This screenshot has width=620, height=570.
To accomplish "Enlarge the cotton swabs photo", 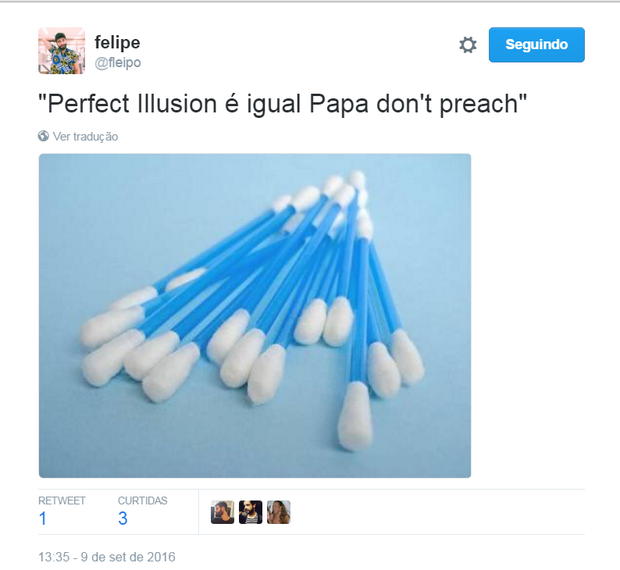I will pos(255,316).
